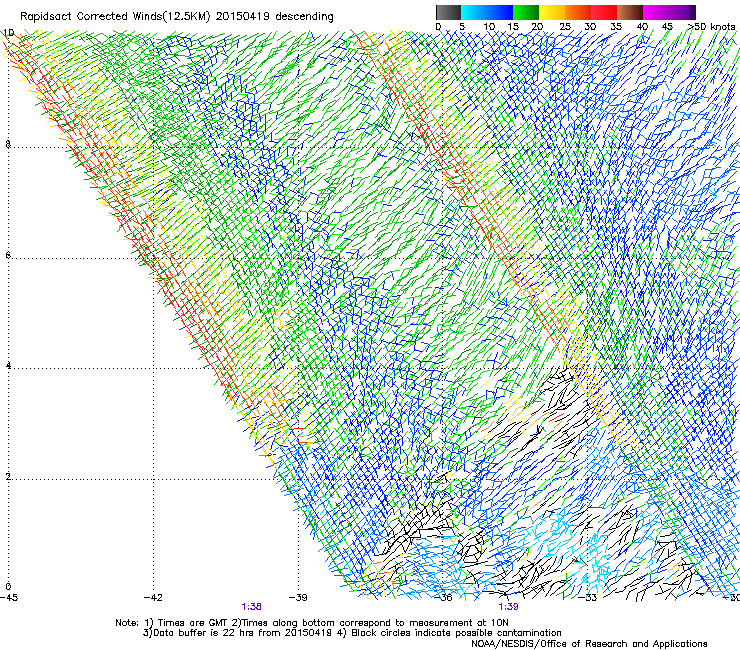Click the '-33' longitude axis label

(587, 597)
